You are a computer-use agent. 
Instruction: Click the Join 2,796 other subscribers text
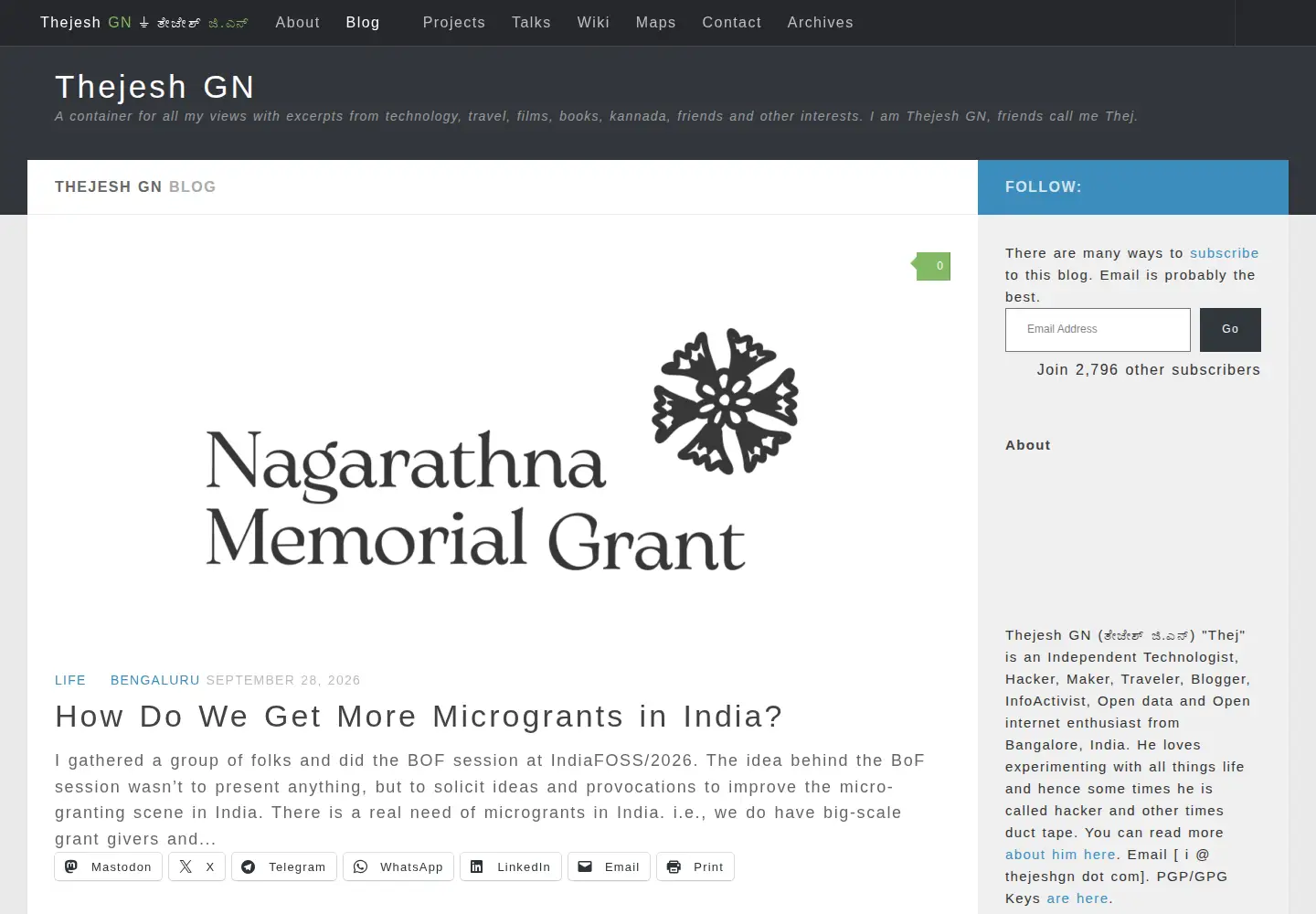click(x=1149, y=370)
